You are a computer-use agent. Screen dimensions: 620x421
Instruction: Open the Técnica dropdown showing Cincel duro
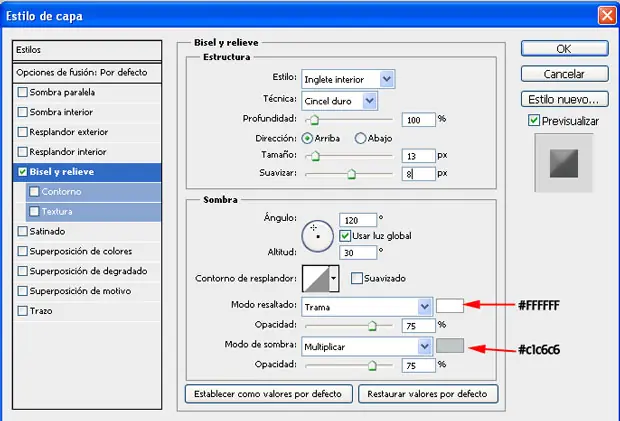pos(339,101)
